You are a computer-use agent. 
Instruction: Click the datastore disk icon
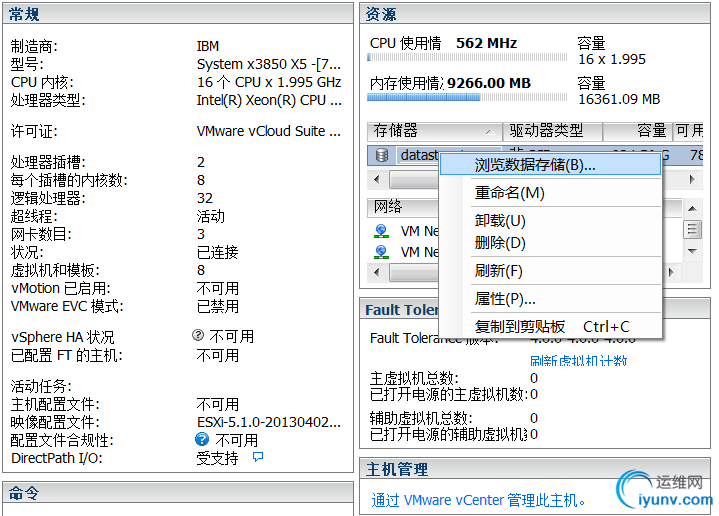[x=382, y=155]
